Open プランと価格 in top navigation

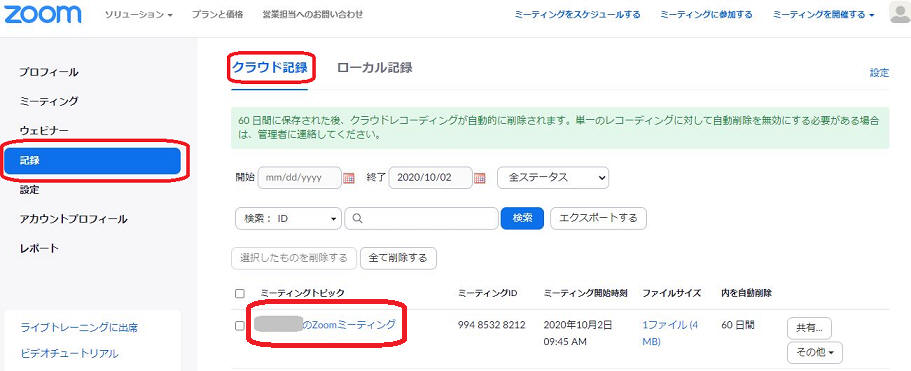click(x=217, y=15)
